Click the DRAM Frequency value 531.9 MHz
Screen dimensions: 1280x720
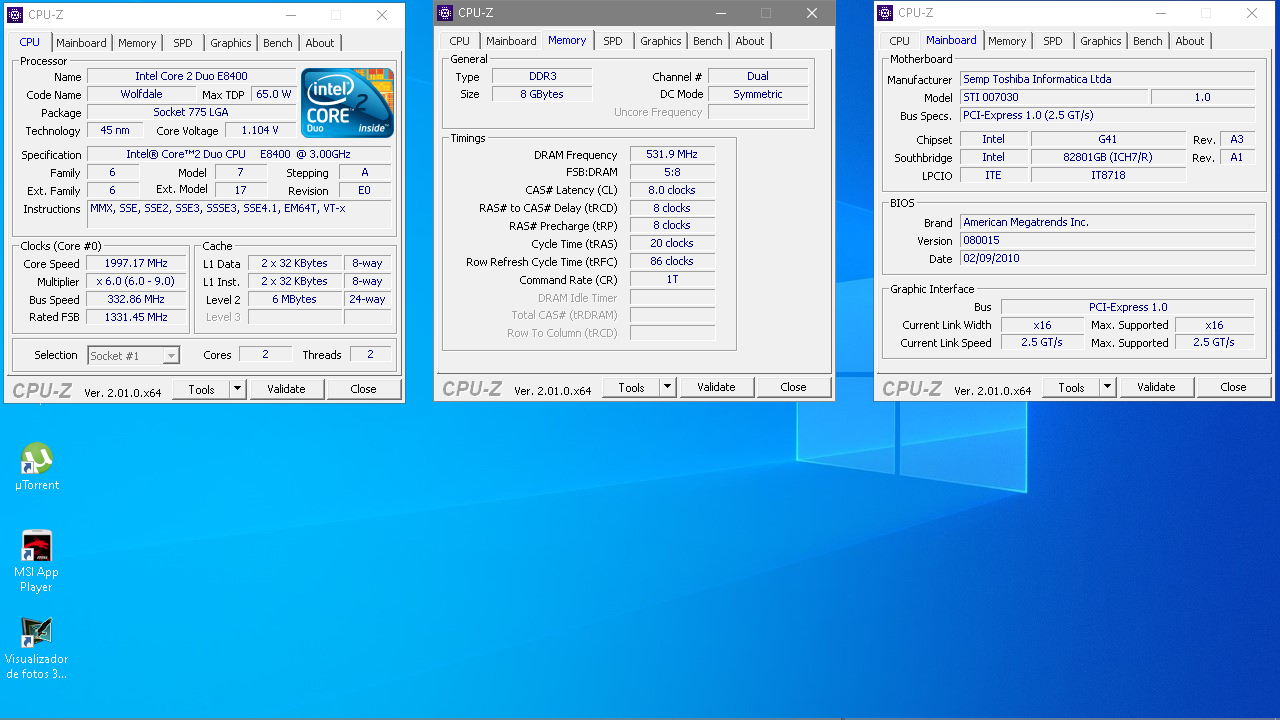(x=672, y=155)
